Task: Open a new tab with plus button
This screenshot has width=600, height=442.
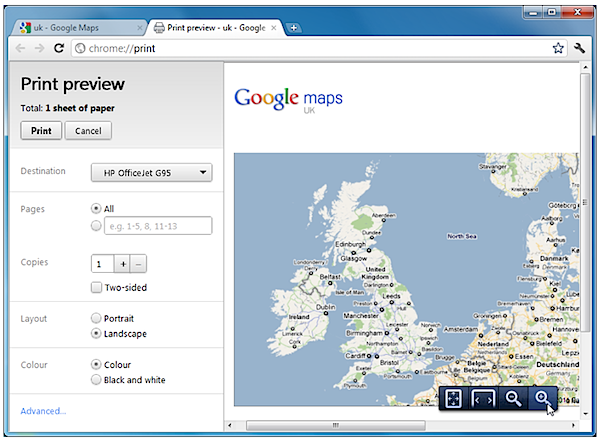Action: [294, 28]
